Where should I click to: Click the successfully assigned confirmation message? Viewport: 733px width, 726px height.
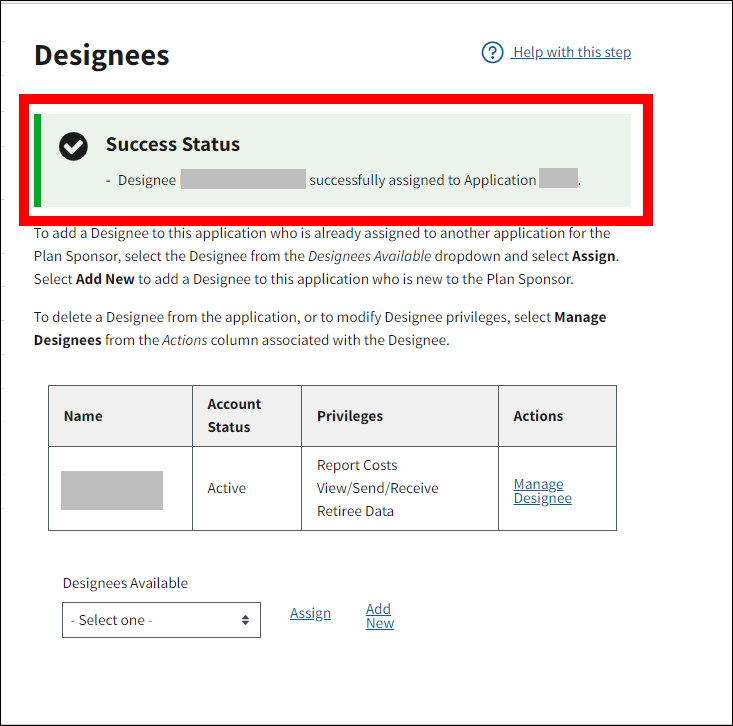422,180
